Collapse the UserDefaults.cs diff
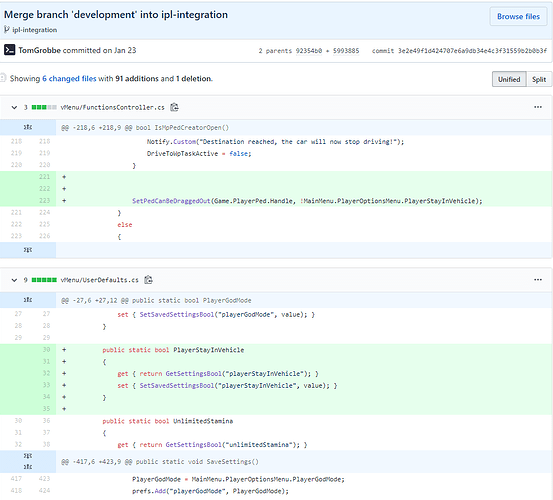Image resolution: width=553 pixels, height=500 pixels. (14, 280)
